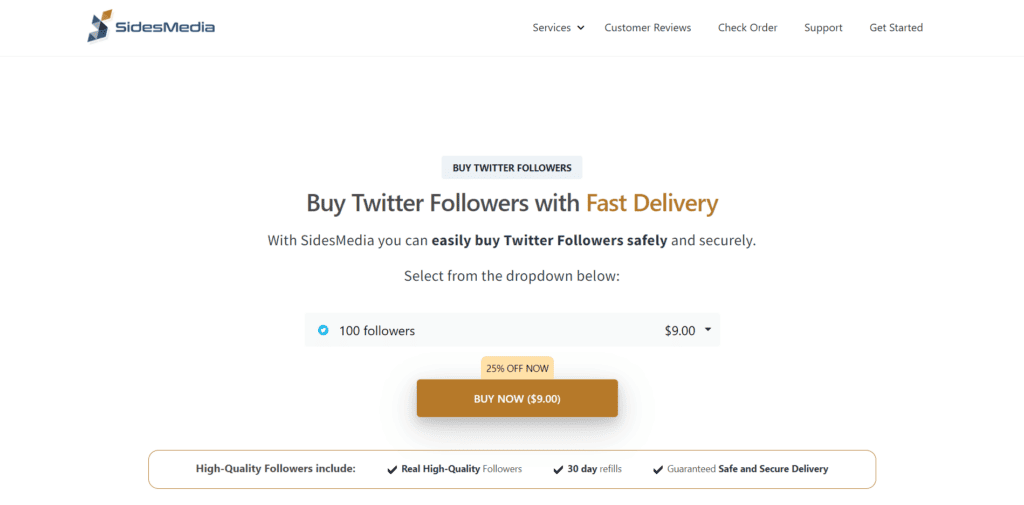Click the $9.00 price in dropdown
This screenshot has height=505, width=1024.
coord(679,330)
